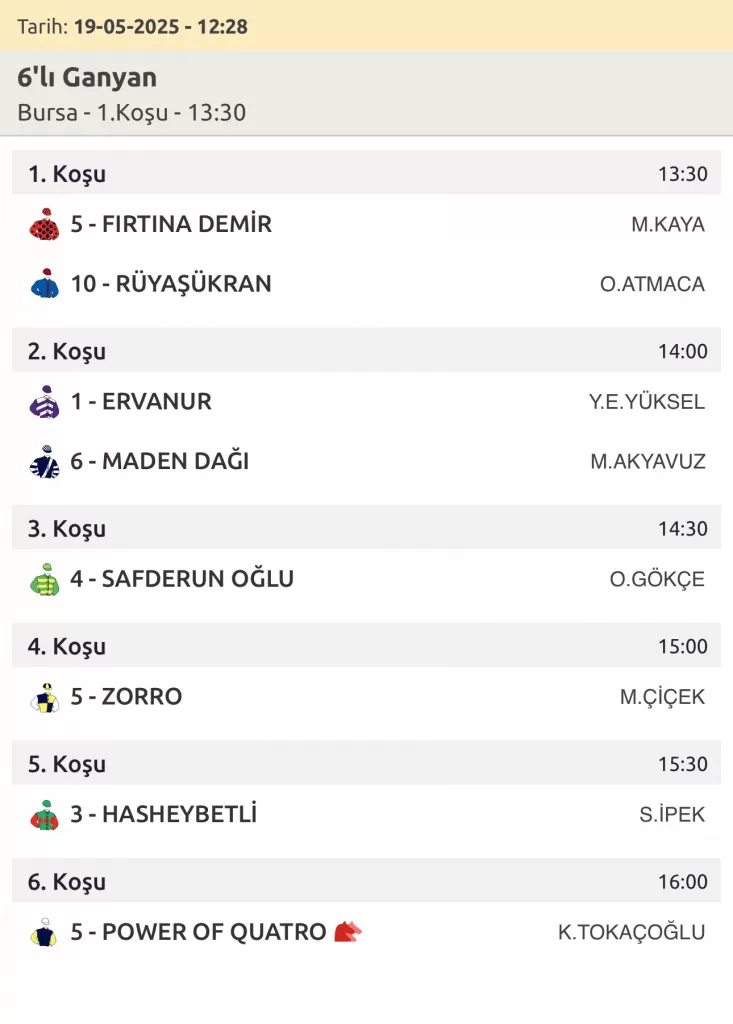The width and height of the screenshot is (733, 1024).
Task: Click jockey name K.TOKAÇOĞLU
Action: click(631, 933)
